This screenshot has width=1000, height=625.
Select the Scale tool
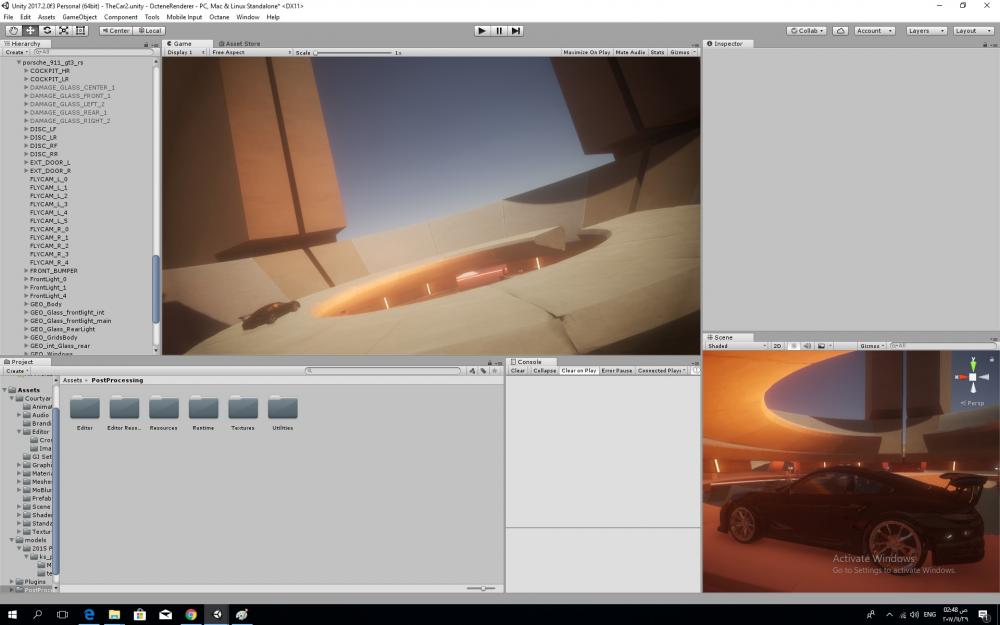[x=63, y=31]
